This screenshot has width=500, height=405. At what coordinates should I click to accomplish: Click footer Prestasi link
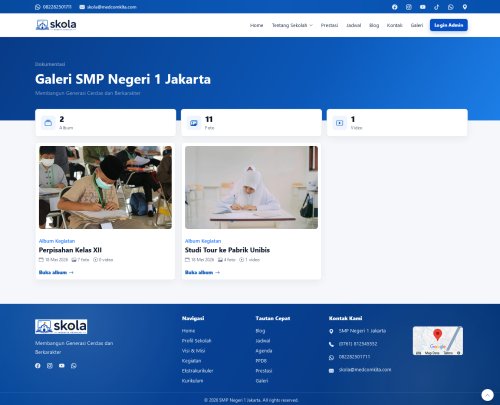(x=264, y=371)
